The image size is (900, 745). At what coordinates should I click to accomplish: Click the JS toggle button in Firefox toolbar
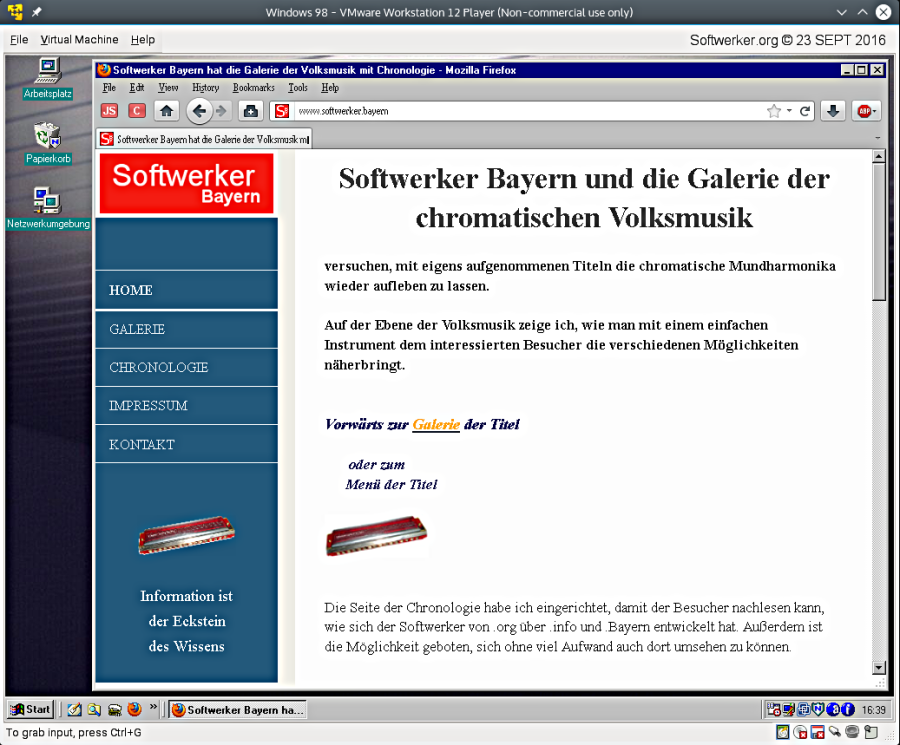[110, 111]
